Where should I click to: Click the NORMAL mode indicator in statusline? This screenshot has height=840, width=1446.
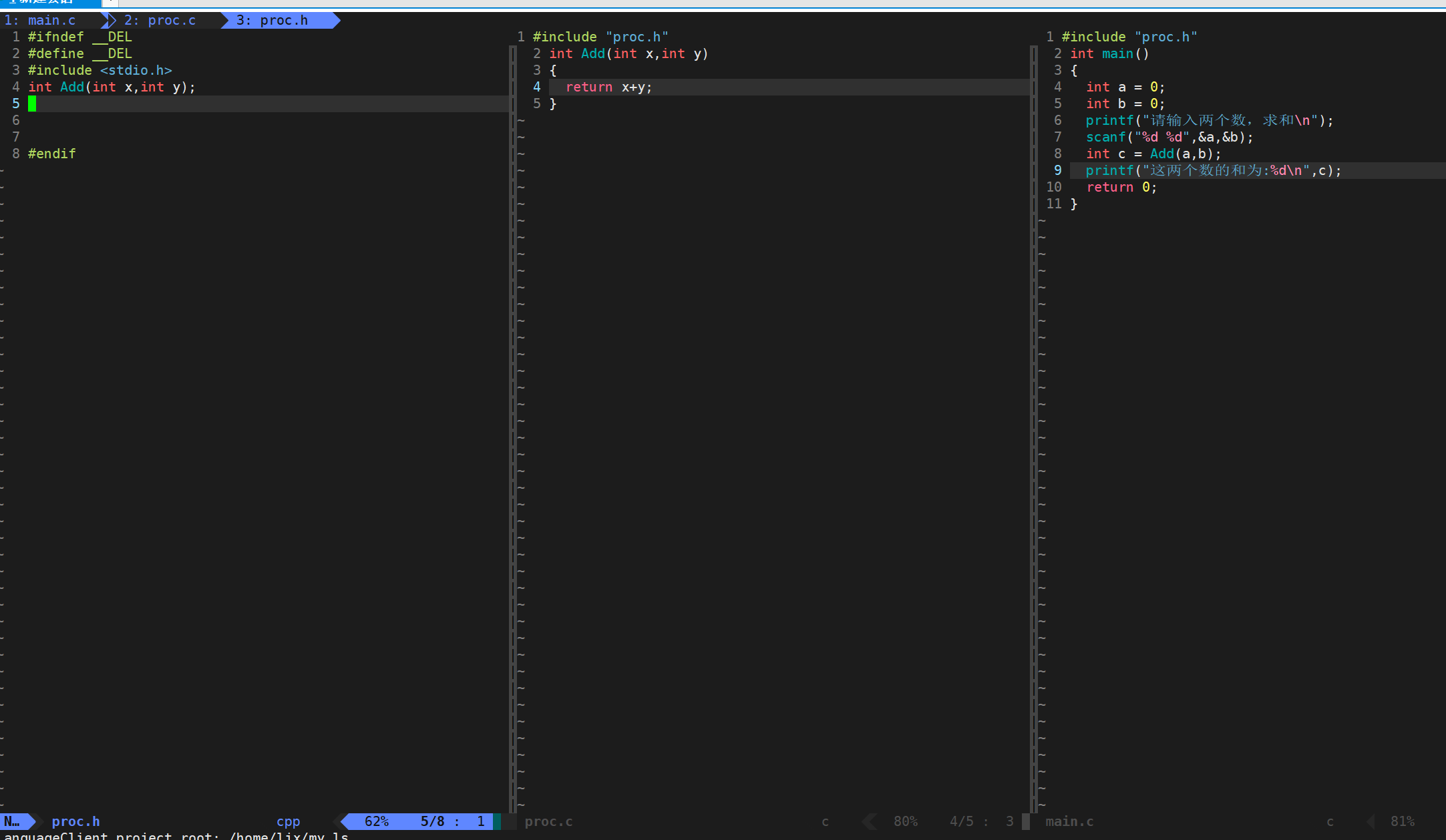pyautogui.click(x=12, y=821)
